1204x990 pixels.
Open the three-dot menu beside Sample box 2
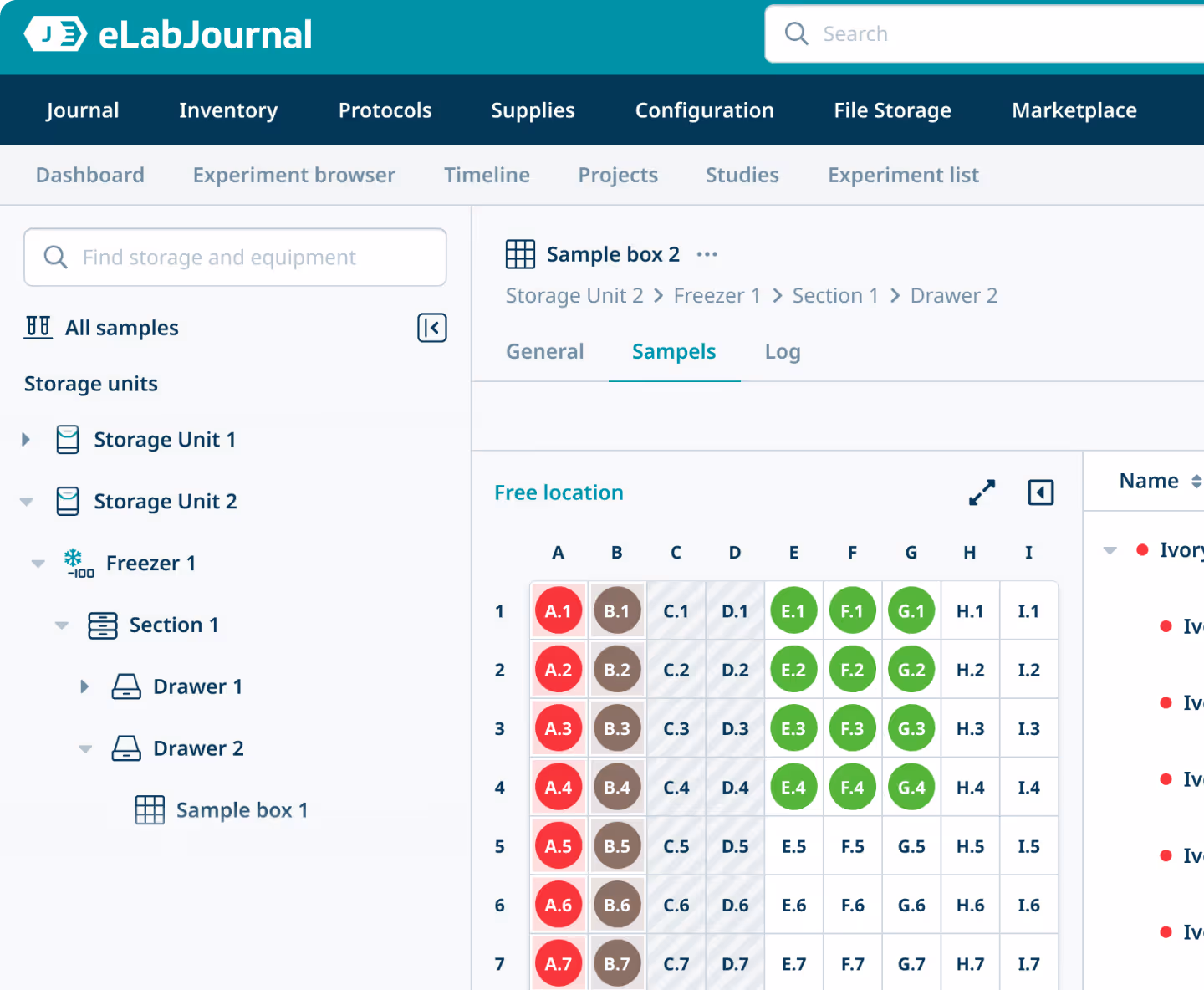[707, 254]
